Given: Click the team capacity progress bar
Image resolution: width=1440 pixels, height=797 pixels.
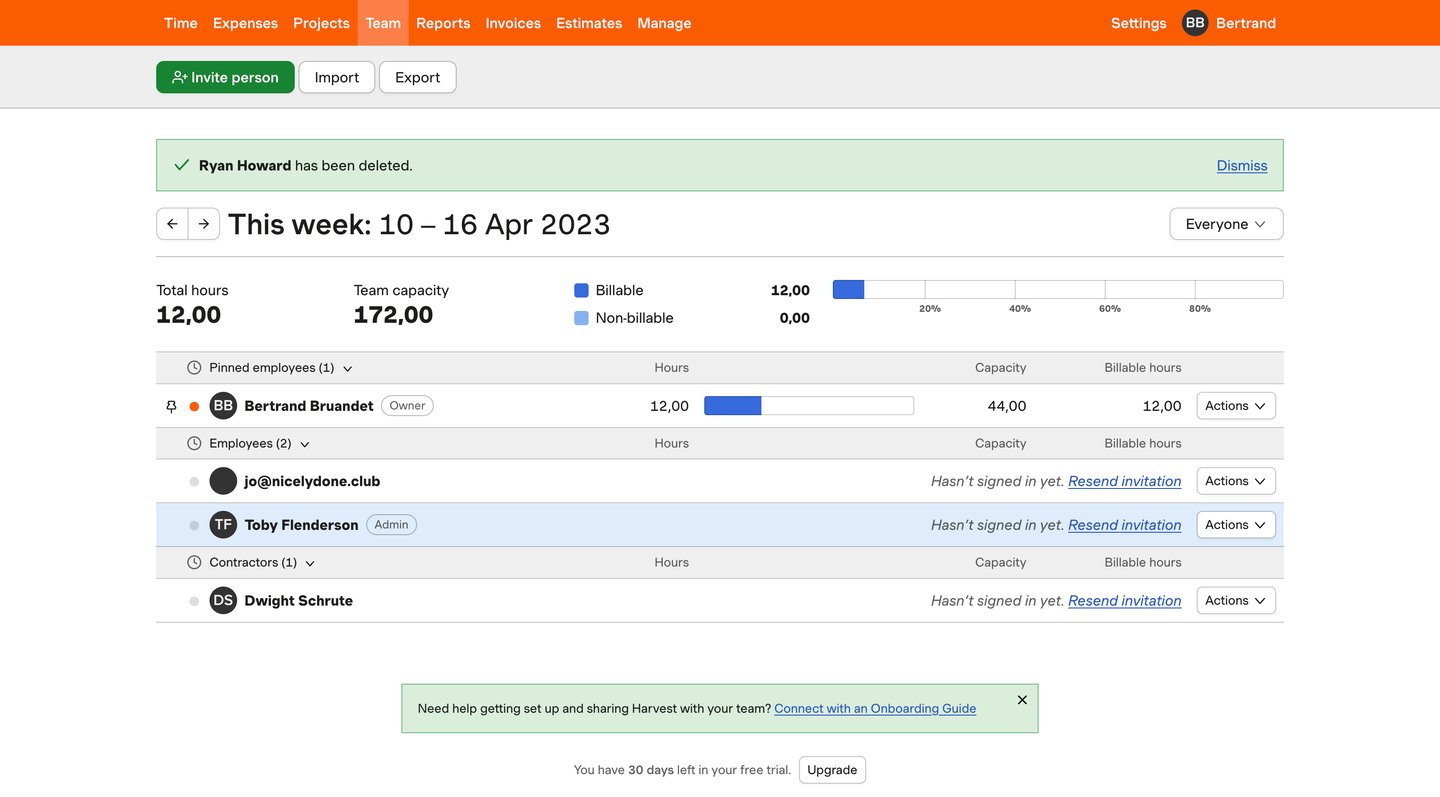Looking at the screenshot, I should [x=1057, y=288].
